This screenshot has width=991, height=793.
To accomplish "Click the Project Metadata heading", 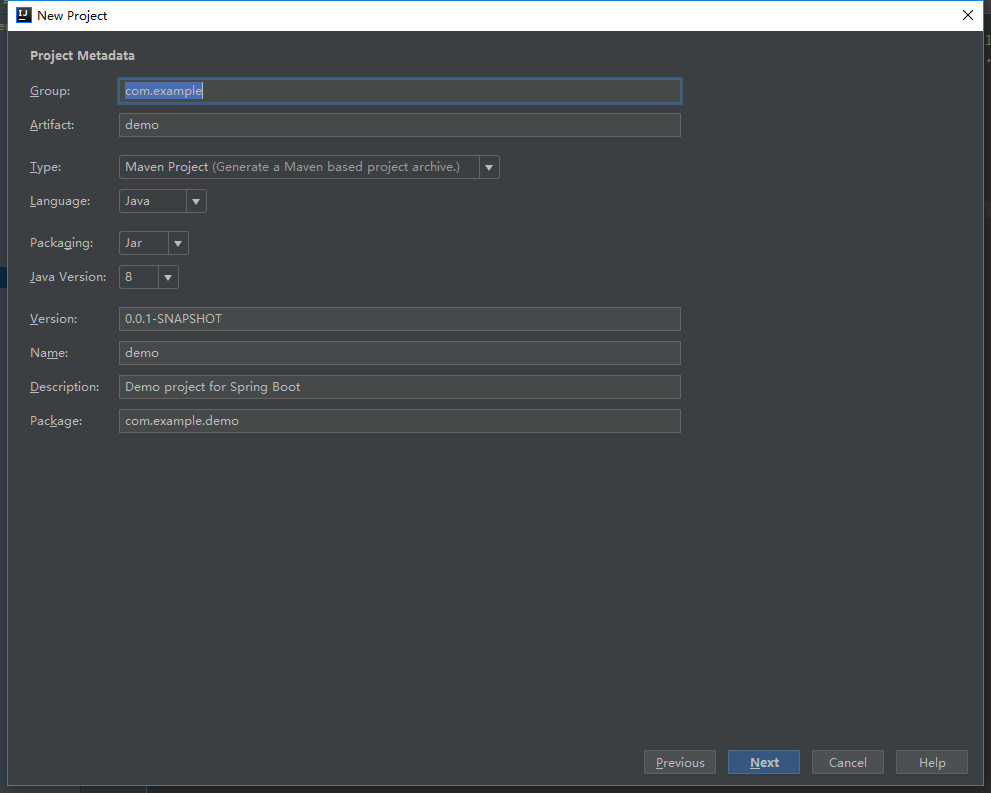I will (x=82, y=56).
